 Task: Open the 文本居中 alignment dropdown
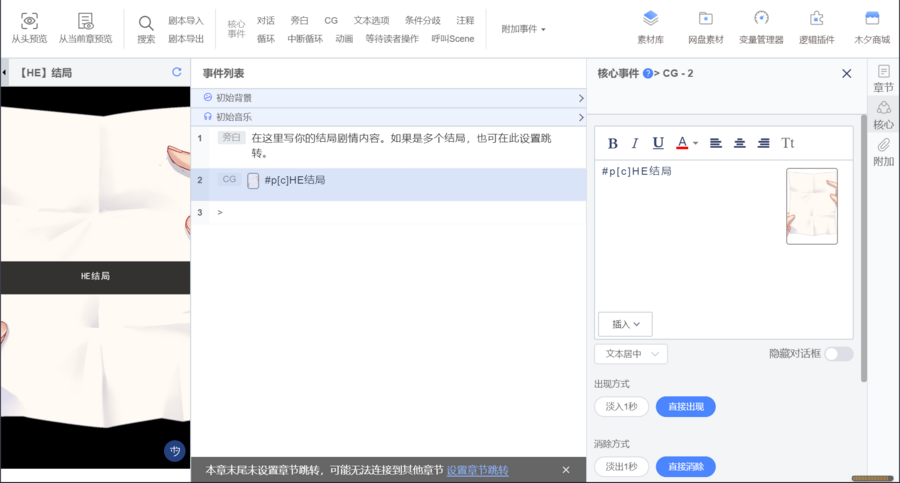point(630,354)
